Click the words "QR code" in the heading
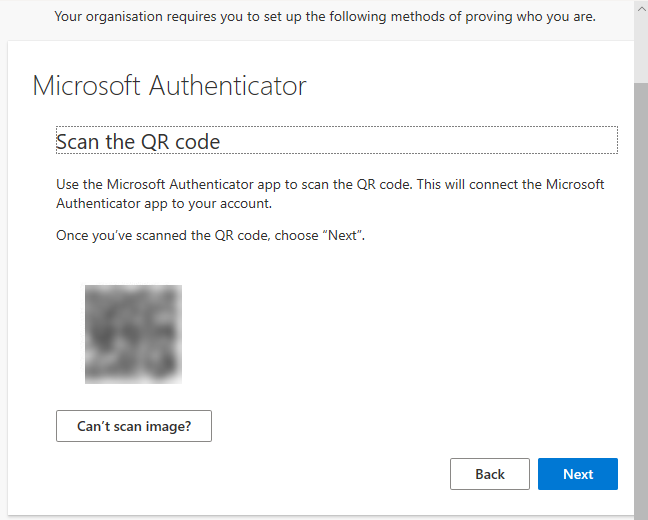Screen dimensions: 648x520 point(181,142)
